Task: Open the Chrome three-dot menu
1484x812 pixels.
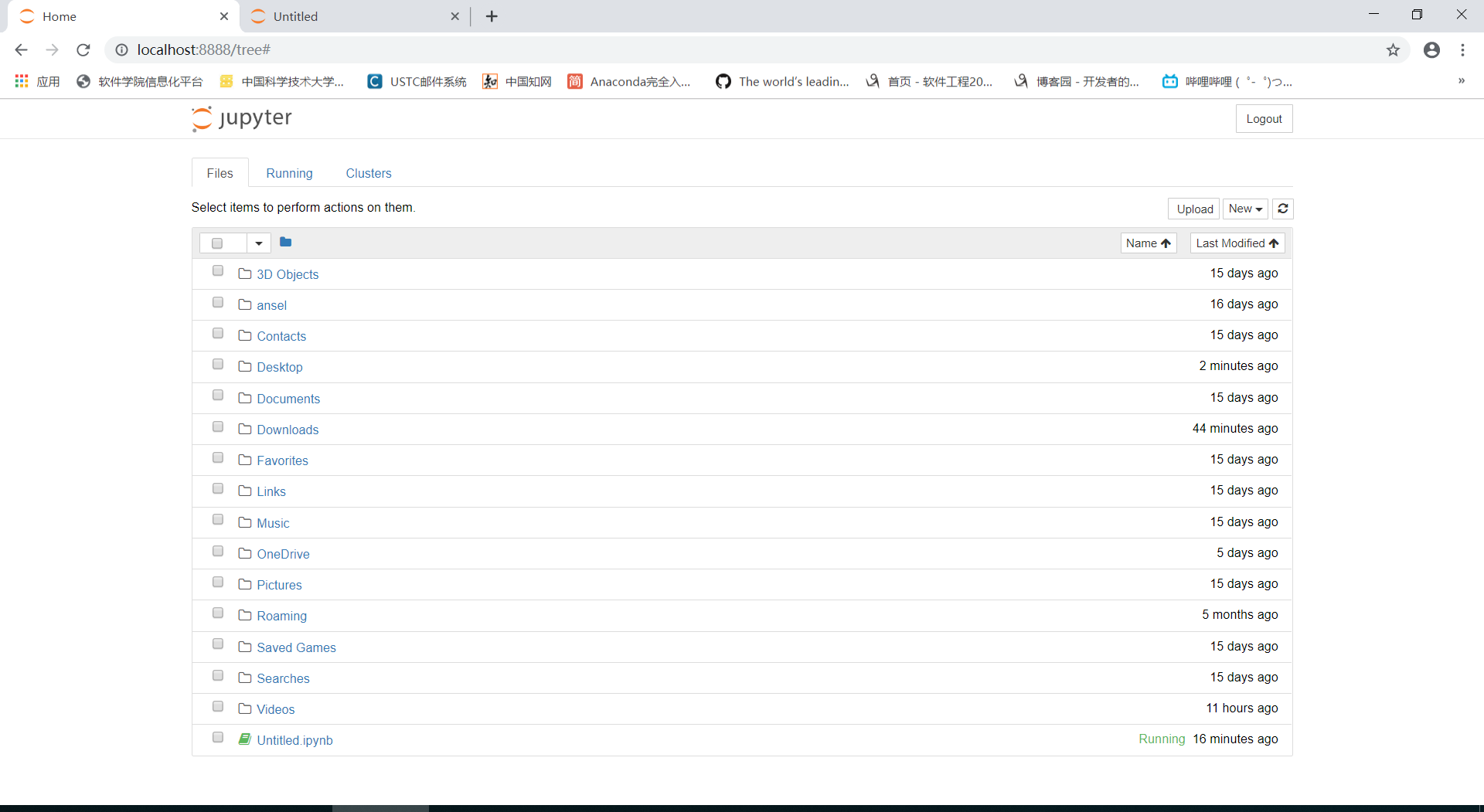Action: (1462, 50)
